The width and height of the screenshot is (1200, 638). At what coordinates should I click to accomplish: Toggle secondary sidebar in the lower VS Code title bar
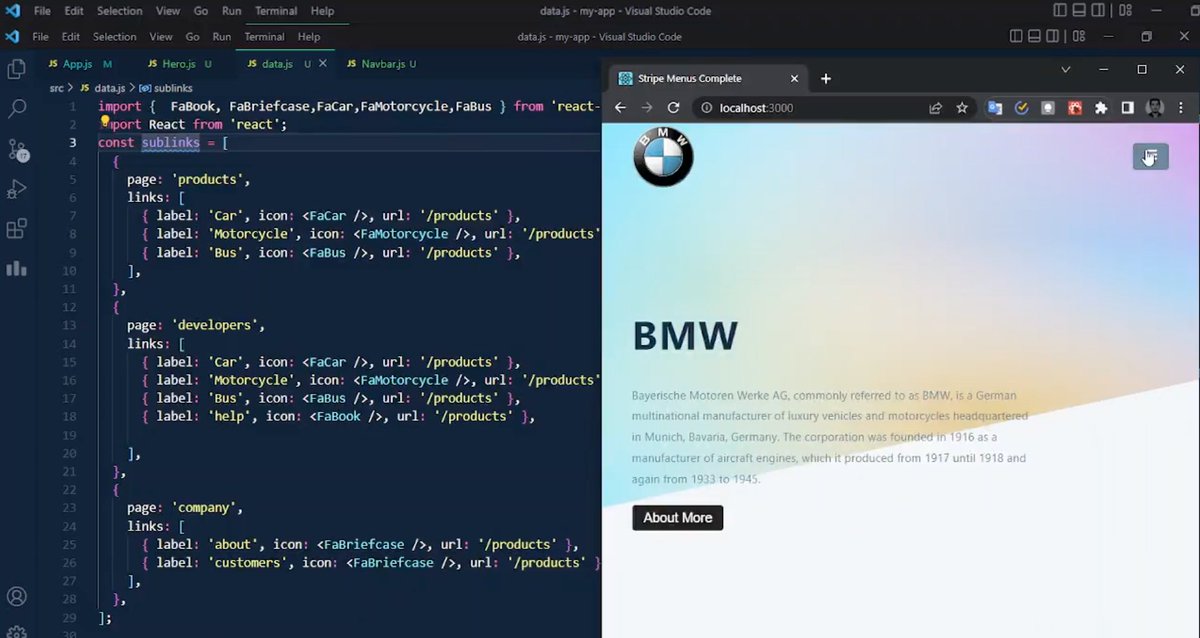pyautogui.click(x=1054, y=37)
